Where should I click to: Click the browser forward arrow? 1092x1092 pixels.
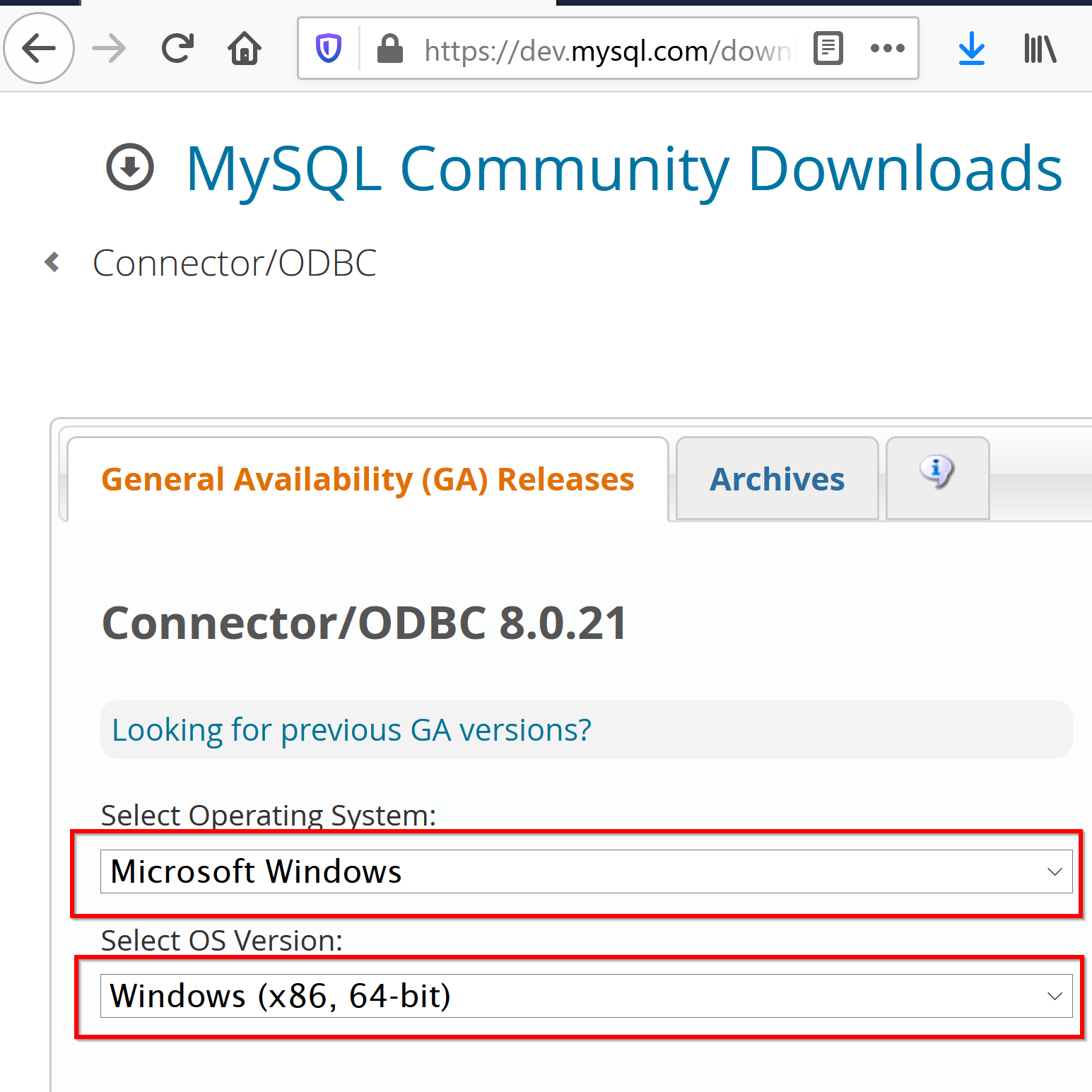pos(109,48)
